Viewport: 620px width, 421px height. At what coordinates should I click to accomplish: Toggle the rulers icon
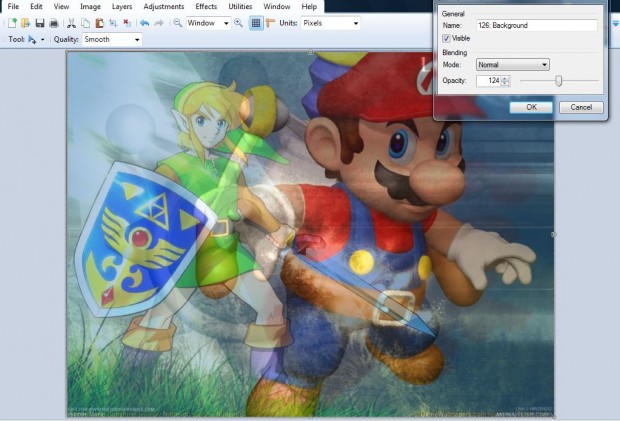tap(270, 23)
